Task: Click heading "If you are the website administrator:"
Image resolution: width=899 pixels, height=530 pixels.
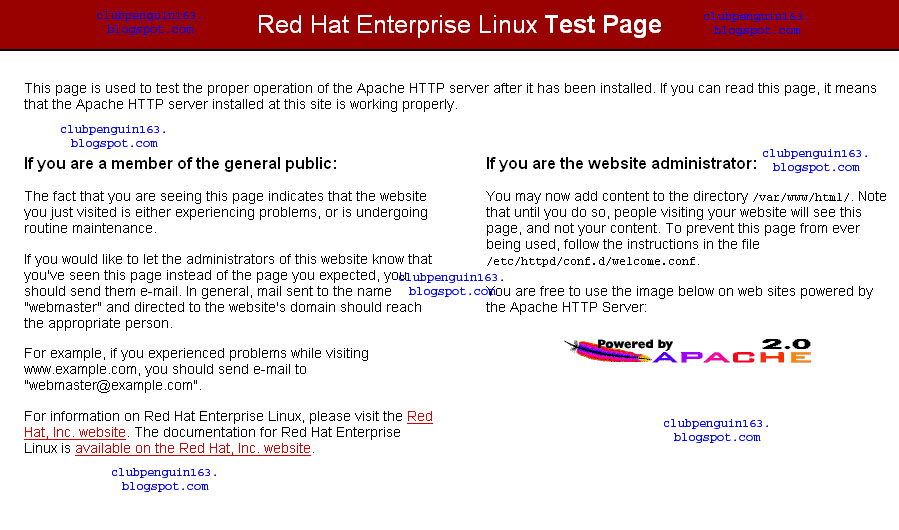Action: [622, 164]
